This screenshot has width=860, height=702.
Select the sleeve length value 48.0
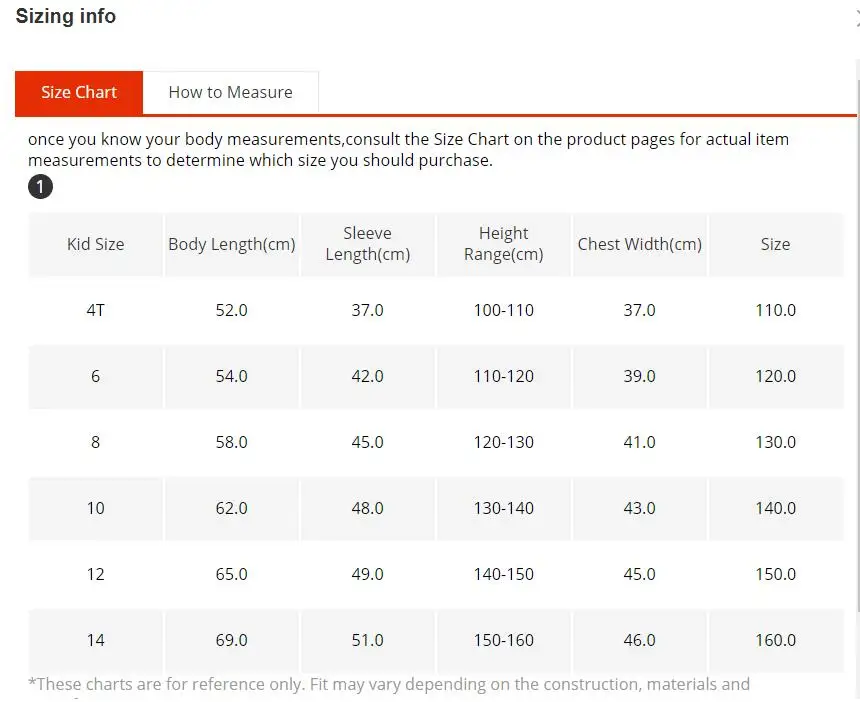(367, 508)
